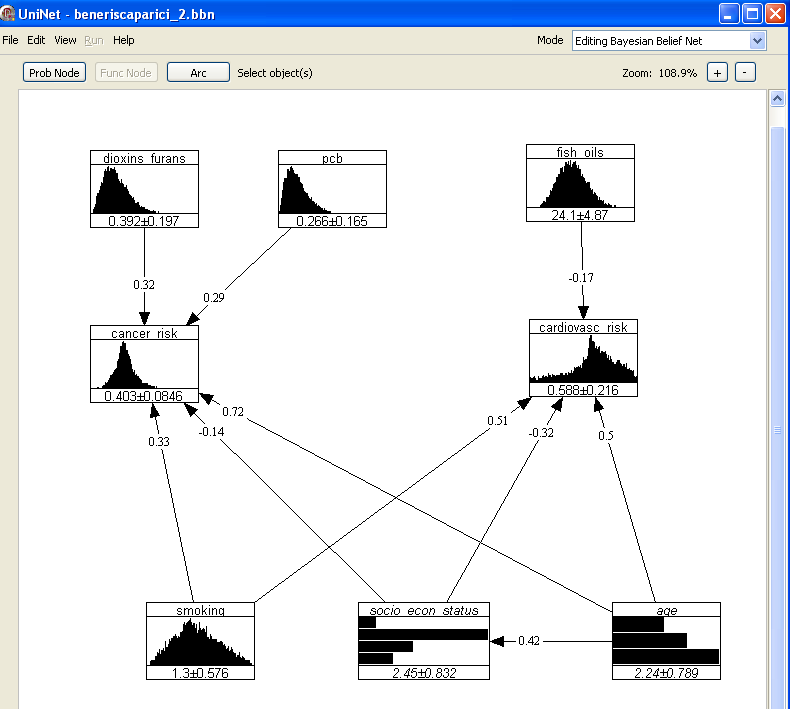Select the pcb probability node

pos(332,189)
